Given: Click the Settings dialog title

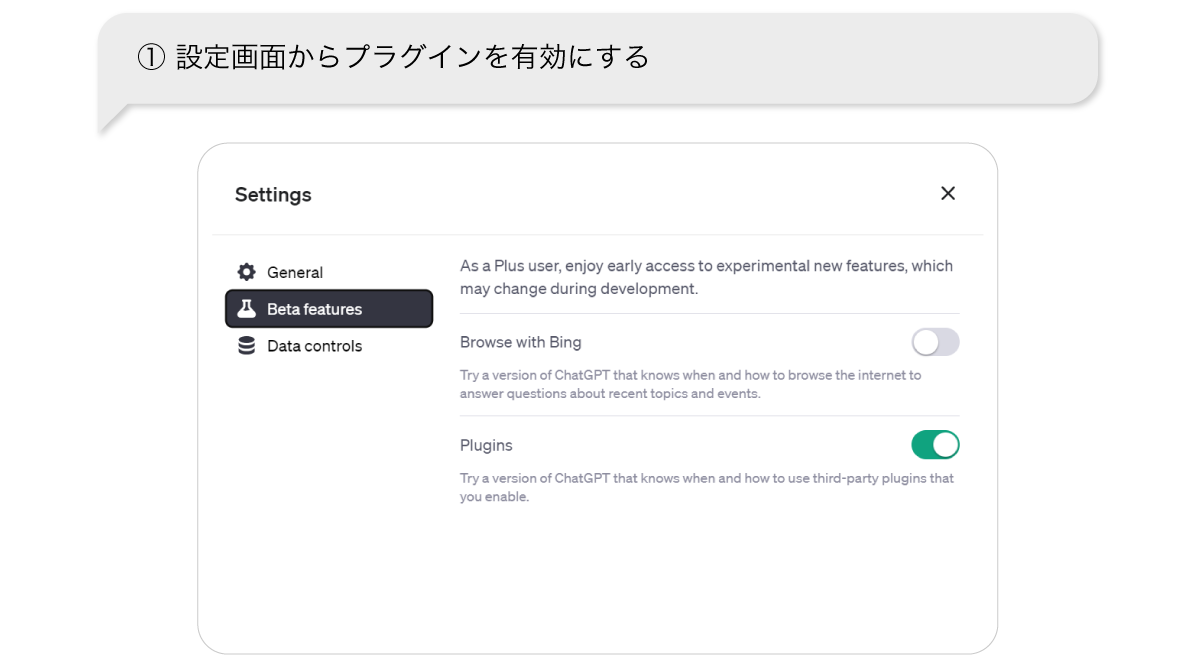Looking at the screenshot, I should (x=273, y=195).
